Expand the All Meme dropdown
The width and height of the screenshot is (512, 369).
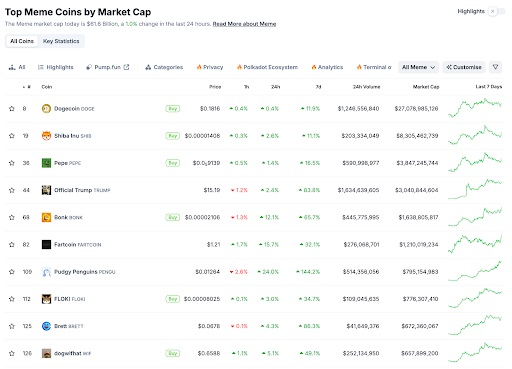click(x=418, y=67)
